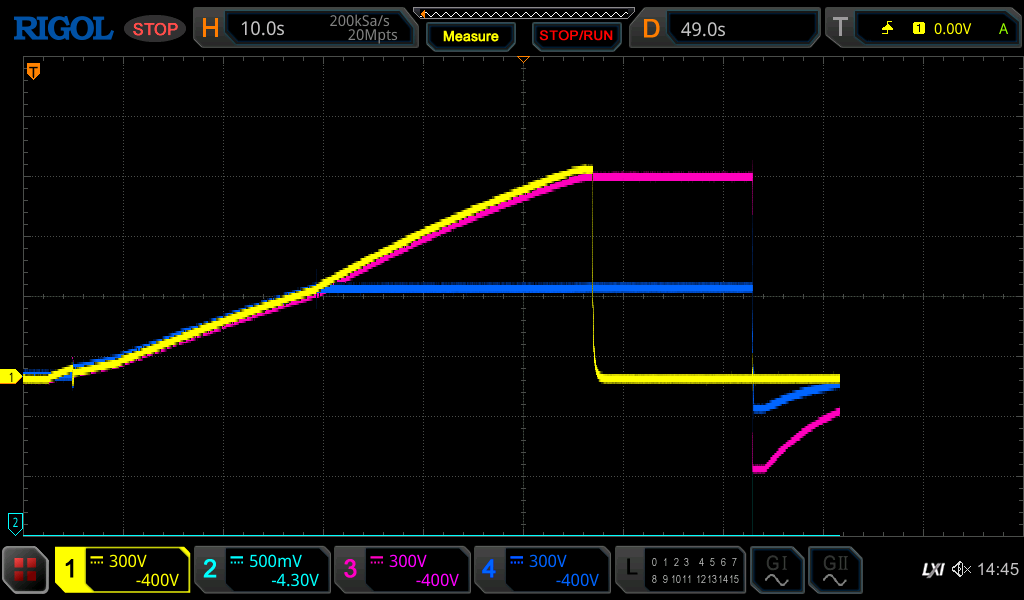The height and width of the screenshot is (600, 1024).
Task: Click the LXI network status icon
Action: click(x=932, y=570)
